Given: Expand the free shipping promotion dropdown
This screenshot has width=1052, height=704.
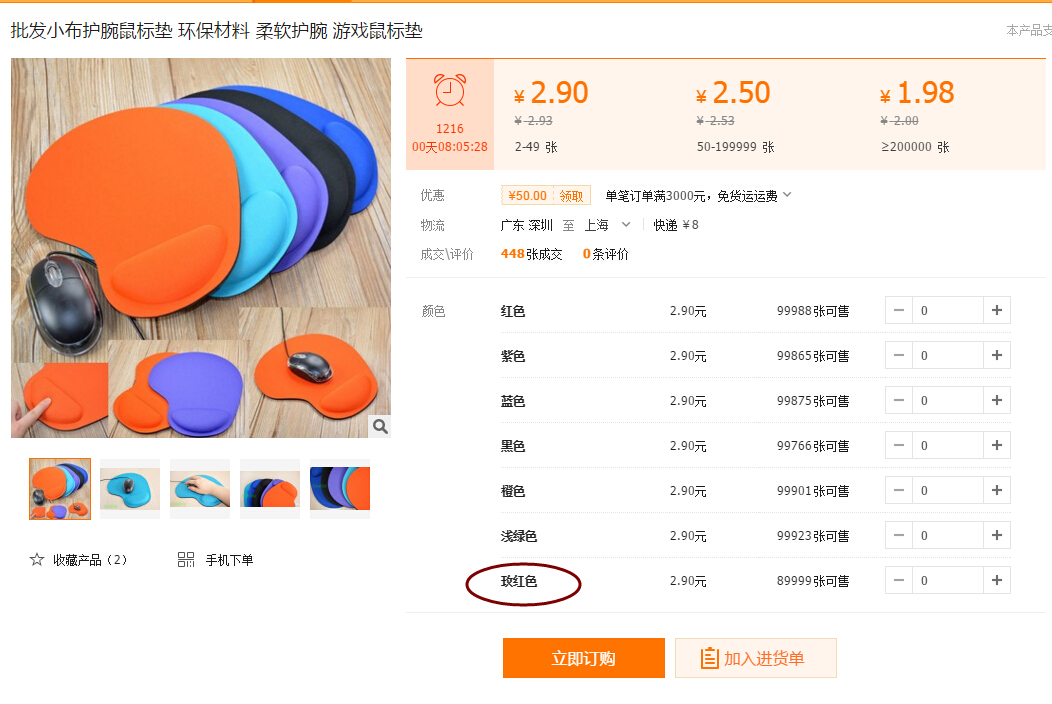Looking at the screenshot, I should point(788,195).
